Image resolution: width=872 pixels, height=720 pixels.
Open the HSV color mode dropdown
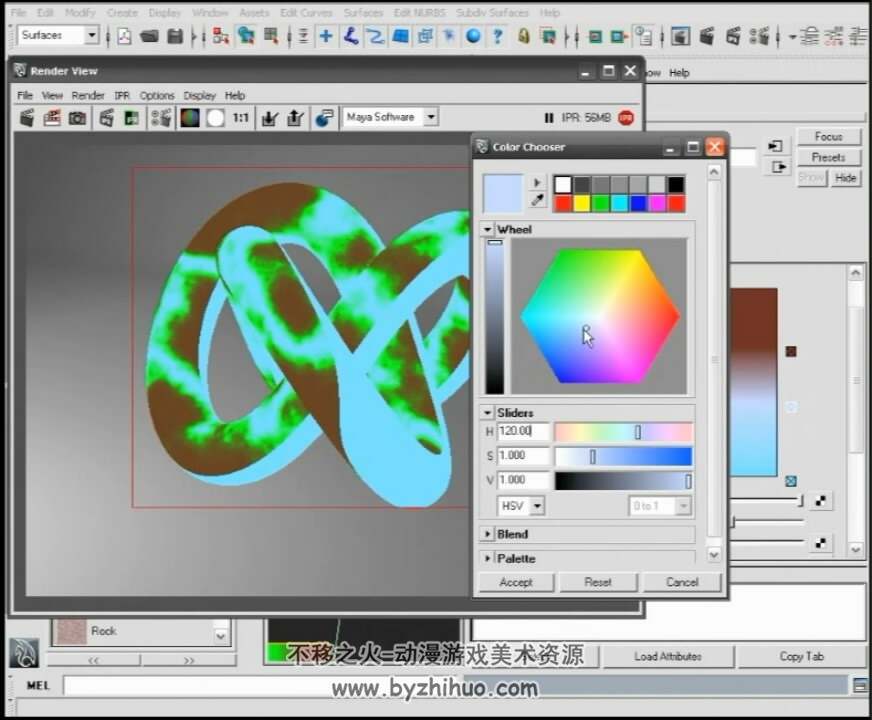tap(537, 506)
